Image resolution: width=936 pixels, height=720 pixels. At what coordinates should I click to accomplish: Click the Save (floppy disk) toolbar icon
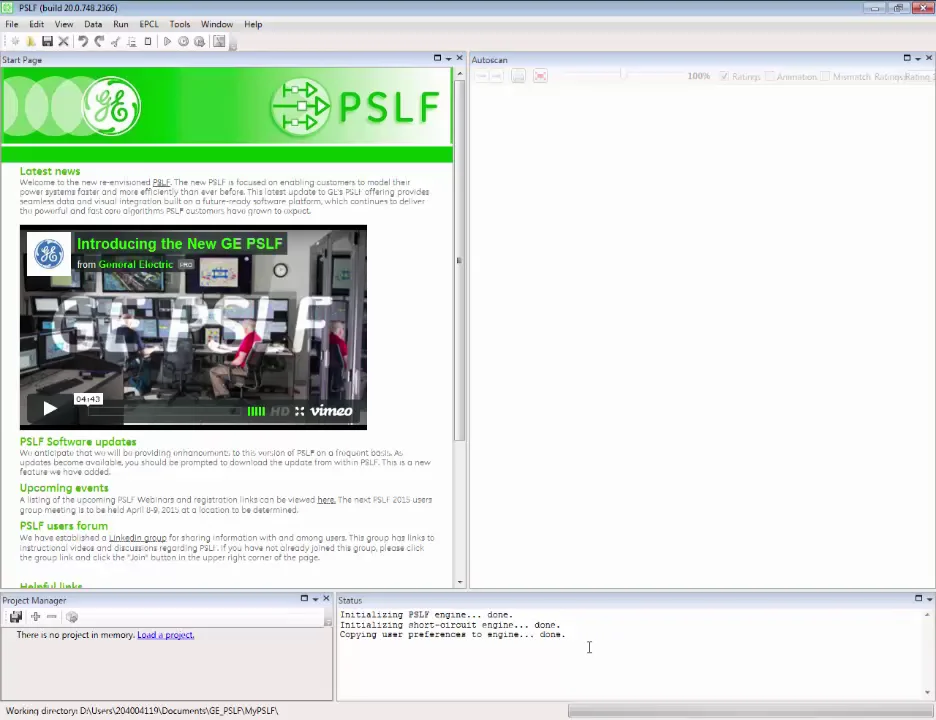tap(47, 41)
